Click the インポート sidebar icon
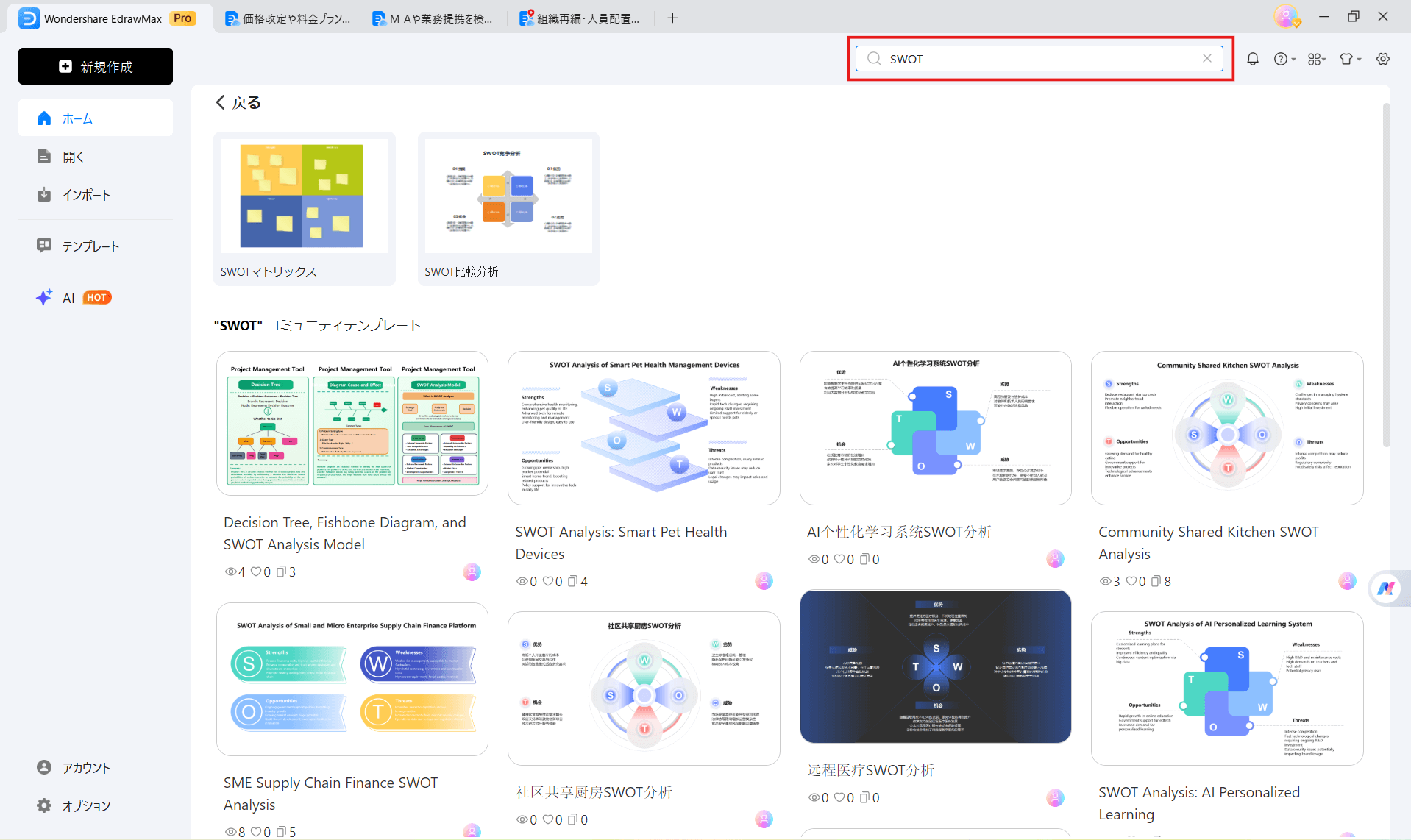 [44, 195]
